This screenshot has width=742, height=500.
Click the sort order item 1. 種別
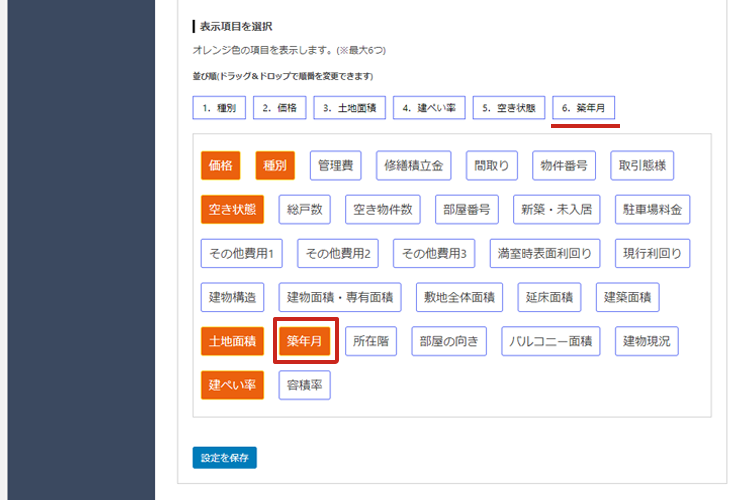(x=219, y=108)
